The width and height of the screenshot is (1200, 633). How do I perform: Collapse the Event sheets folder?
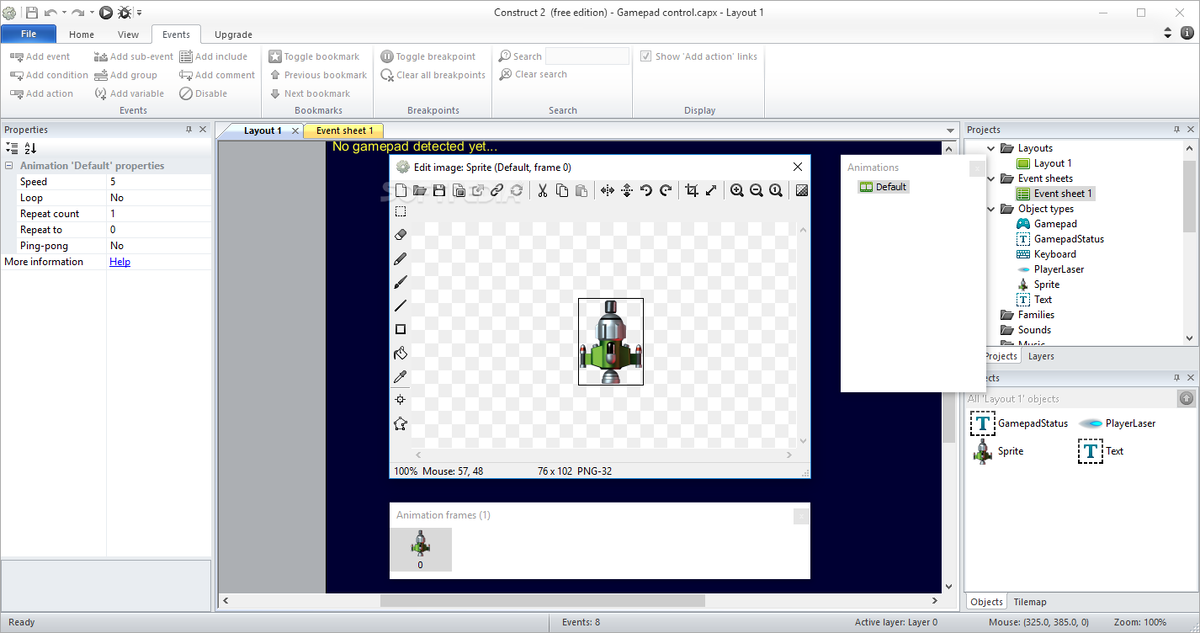[992, 178]
